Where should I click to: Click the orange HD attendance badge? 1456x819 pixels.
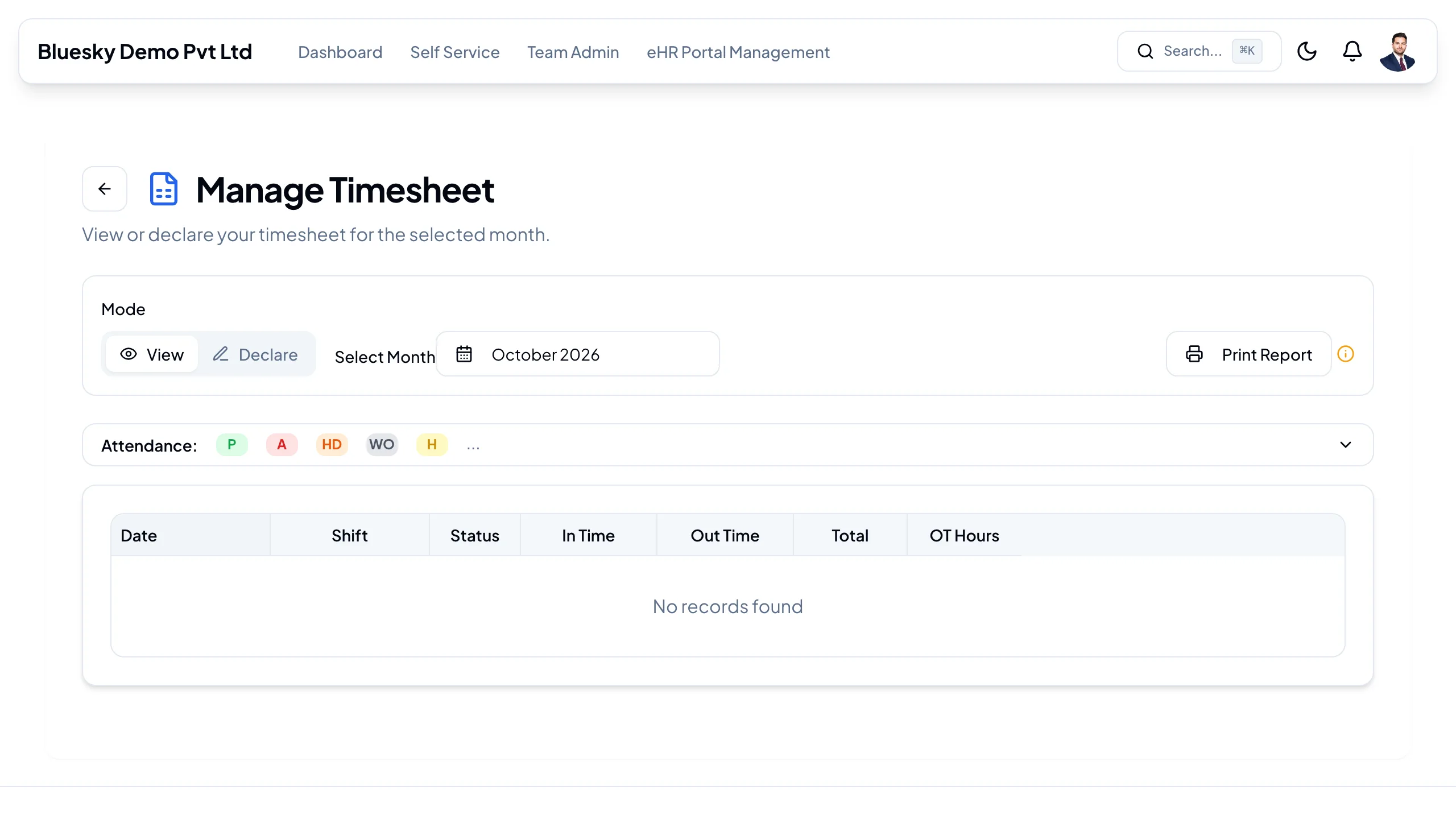pyautogui.click(x=332, y=445)
